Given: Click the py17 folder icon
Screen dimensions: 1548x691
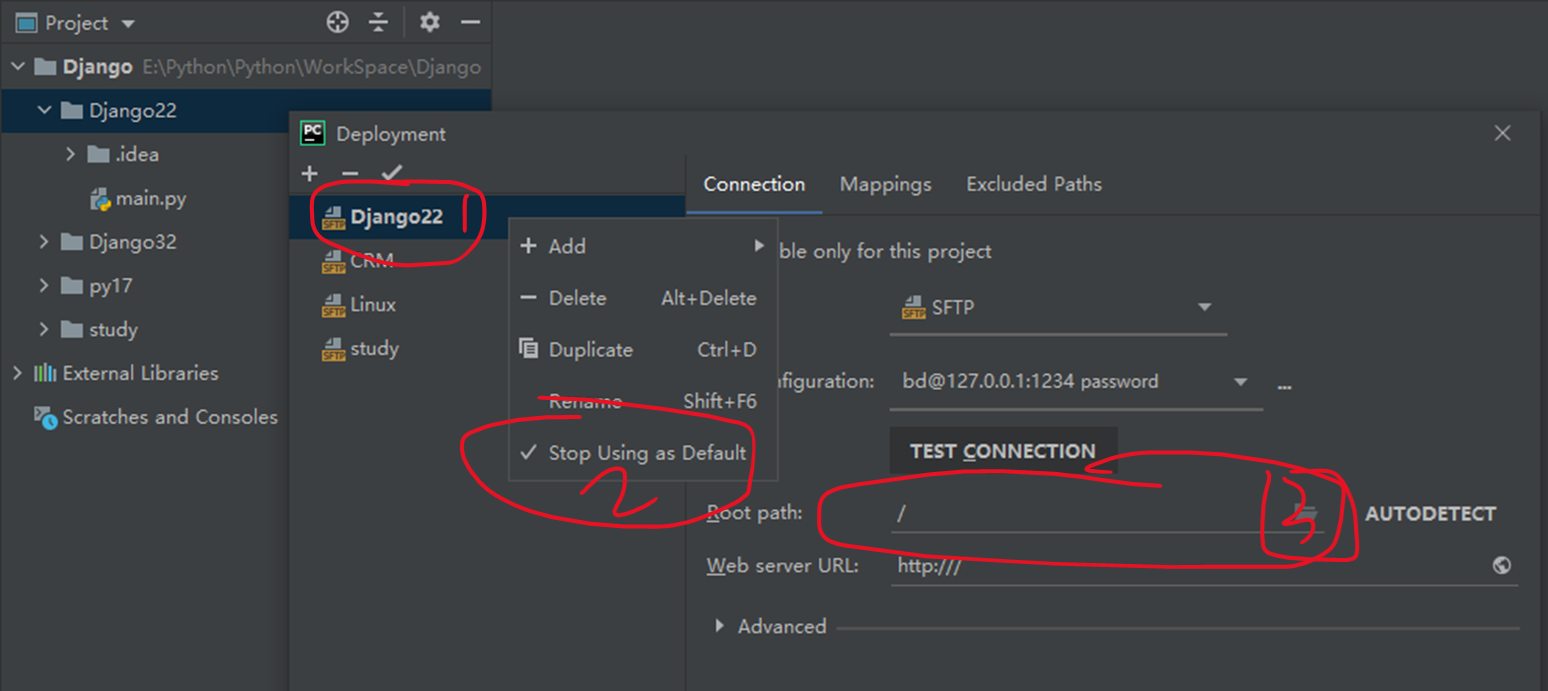Looking at the screenshot, I should [x=71, y=286].
